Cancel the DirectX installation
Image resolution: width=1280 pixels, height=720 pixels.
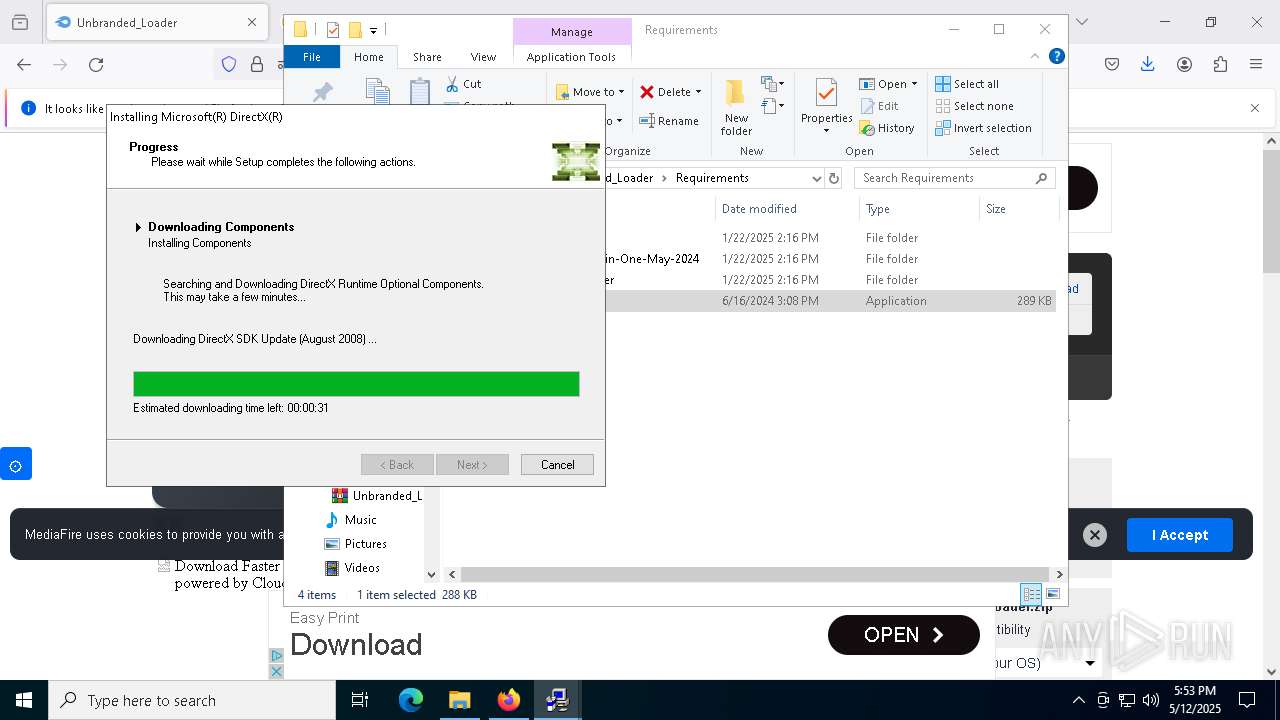(557, 465)
